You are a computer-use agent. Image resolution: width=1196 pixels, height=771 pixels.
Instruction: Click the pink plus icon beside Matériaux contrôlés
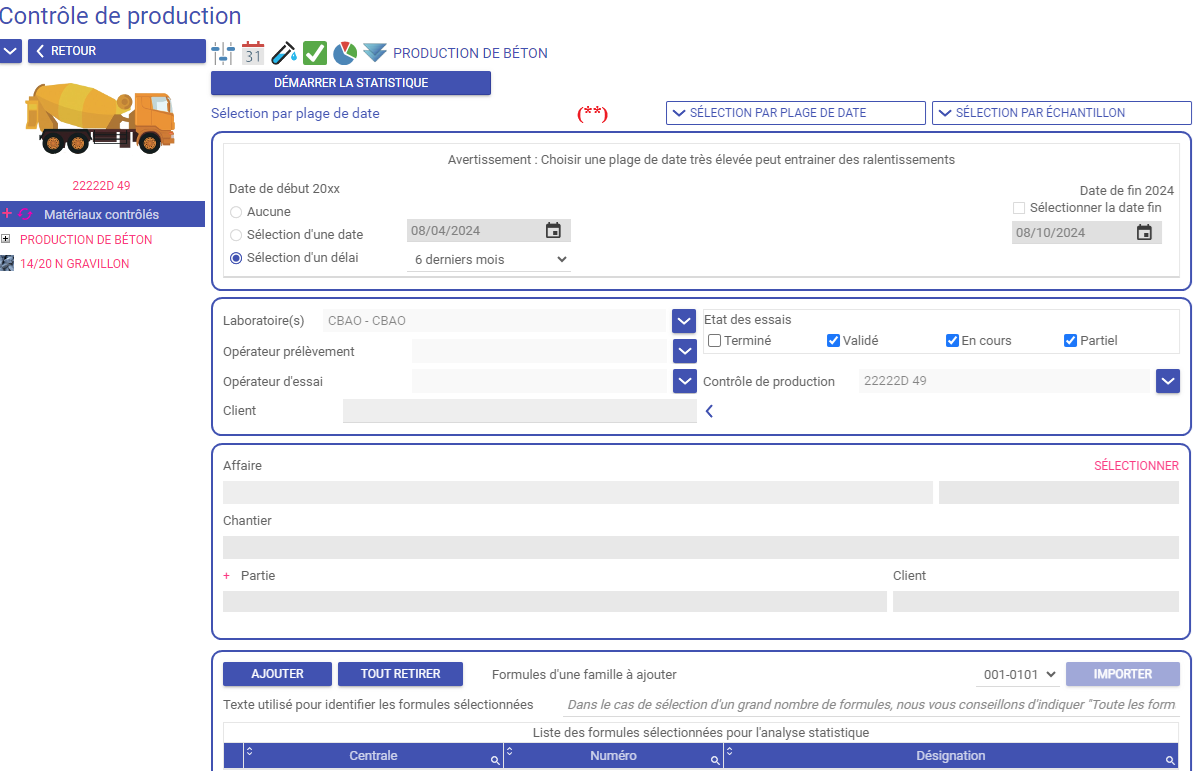[7, 214]
